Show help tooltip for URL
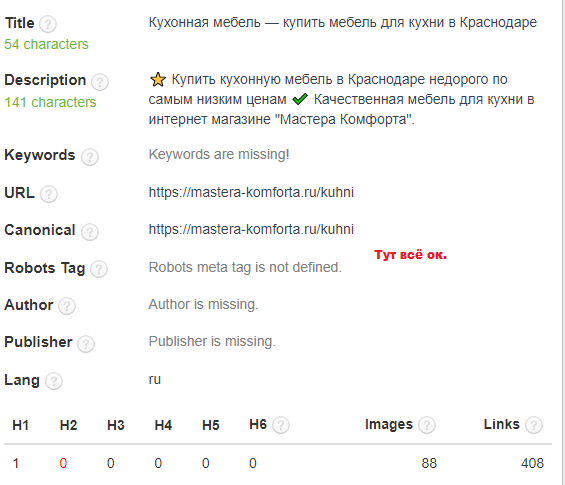The width and height of the screenshot is (565, 485). point(49,194)
